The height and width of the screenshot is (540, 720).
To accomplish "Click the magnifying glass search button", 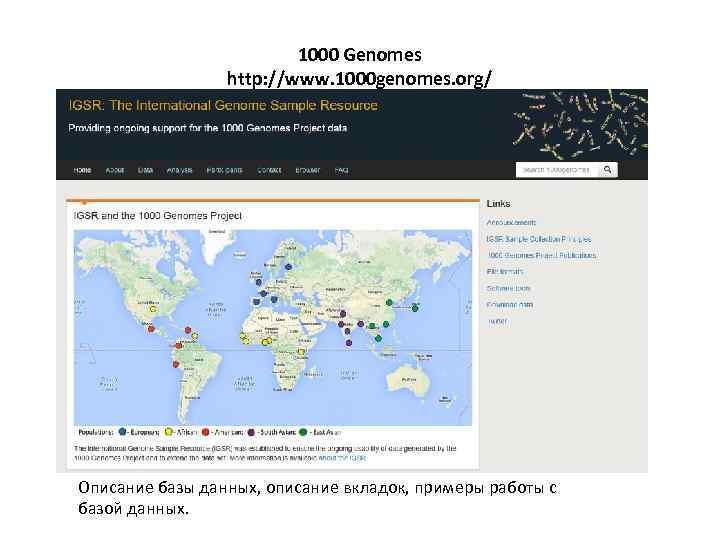I will (608, 170).
